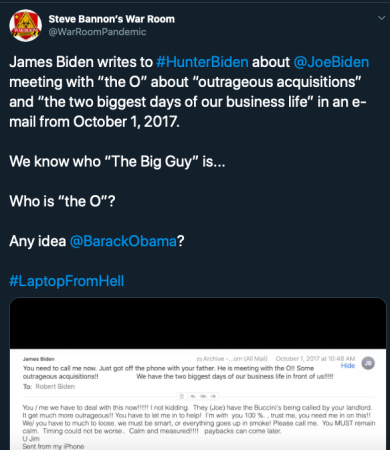The image size is (390, 450).
Task: Open the #HunterBiden hashtag
Action: coord(202,62)
